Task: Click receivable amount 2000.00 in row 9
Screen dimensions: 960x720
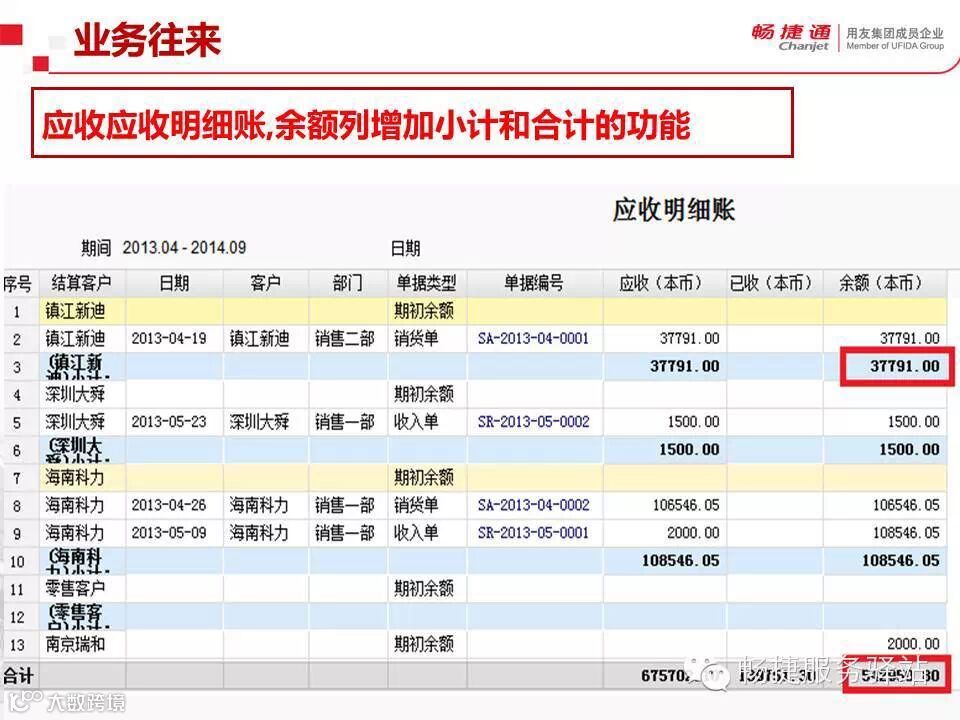Action: tap(693, 533)
